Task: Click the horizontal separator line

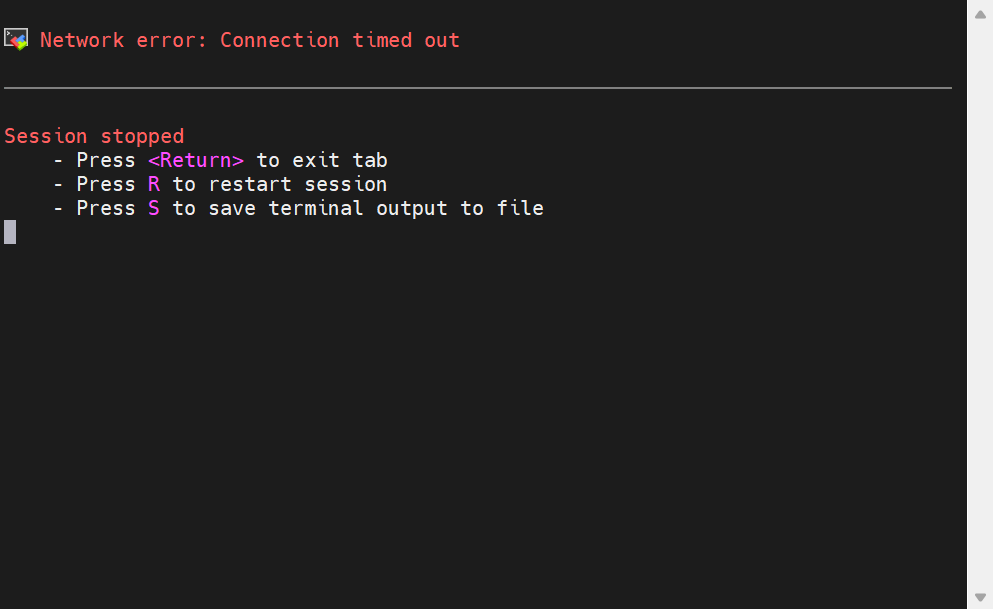Action: [478, 88]
